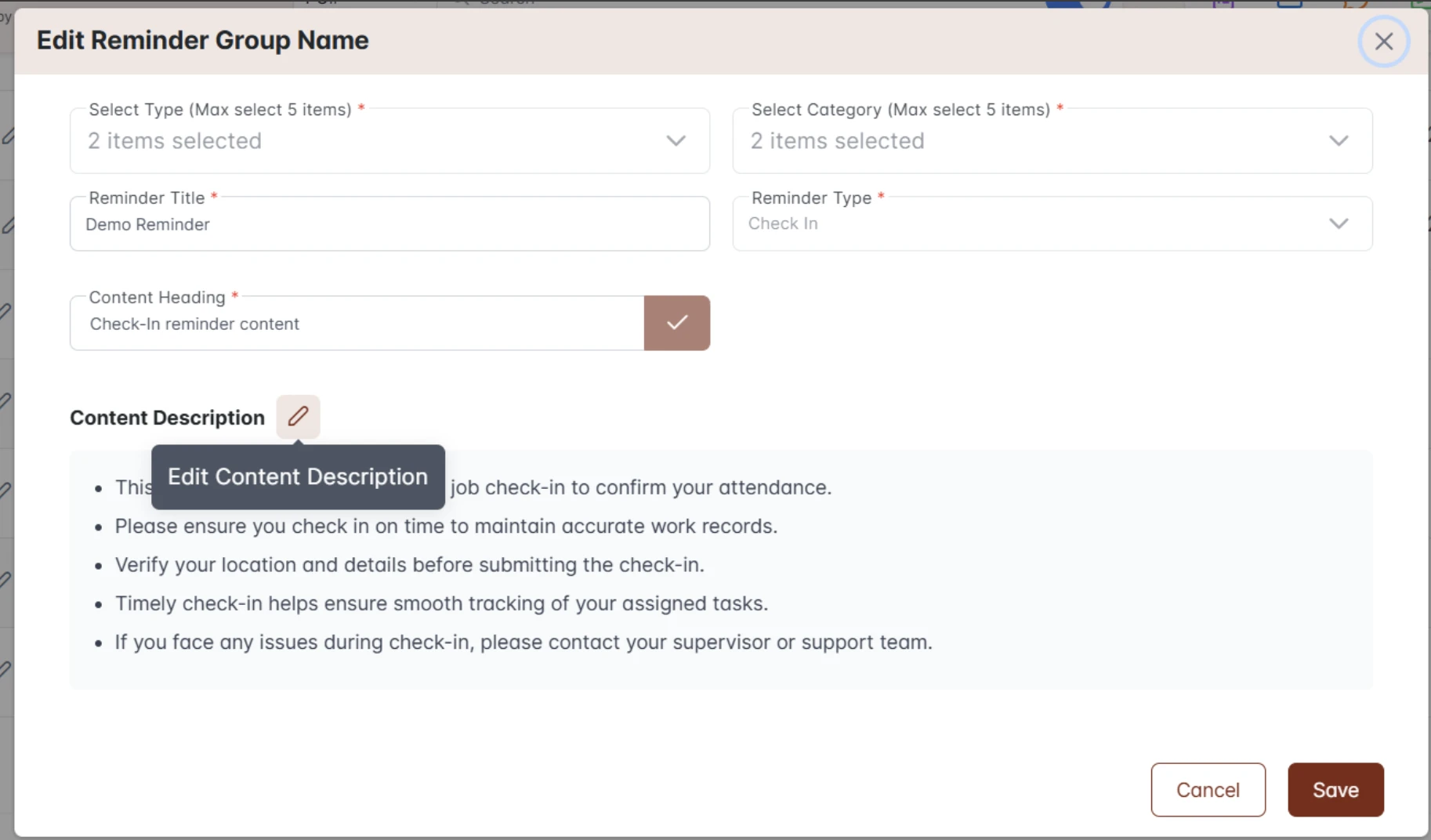Click the "Verify your location" bullet line
Viewport: 1431px width, 840px height.
(409, 565)
